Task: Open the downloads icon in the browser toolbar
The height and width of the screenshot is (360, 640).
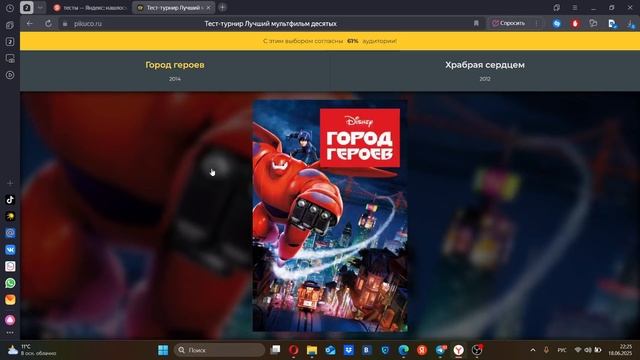Action: tap(630, 24)
